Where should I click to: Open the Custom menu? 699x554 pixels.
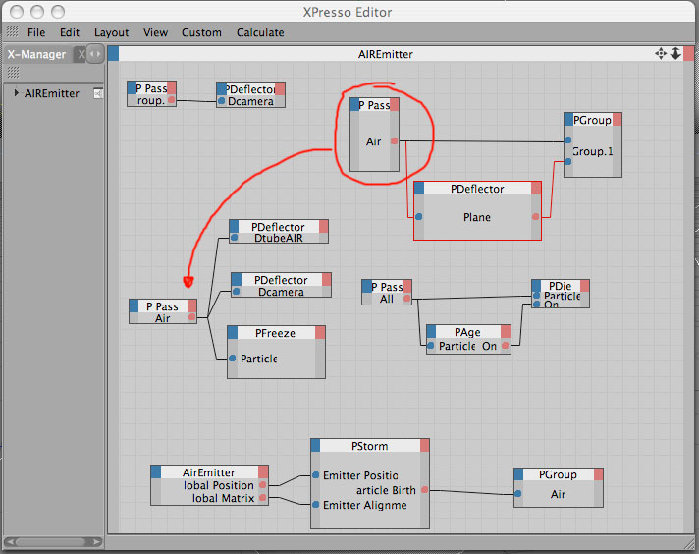(x=201, y=33)
